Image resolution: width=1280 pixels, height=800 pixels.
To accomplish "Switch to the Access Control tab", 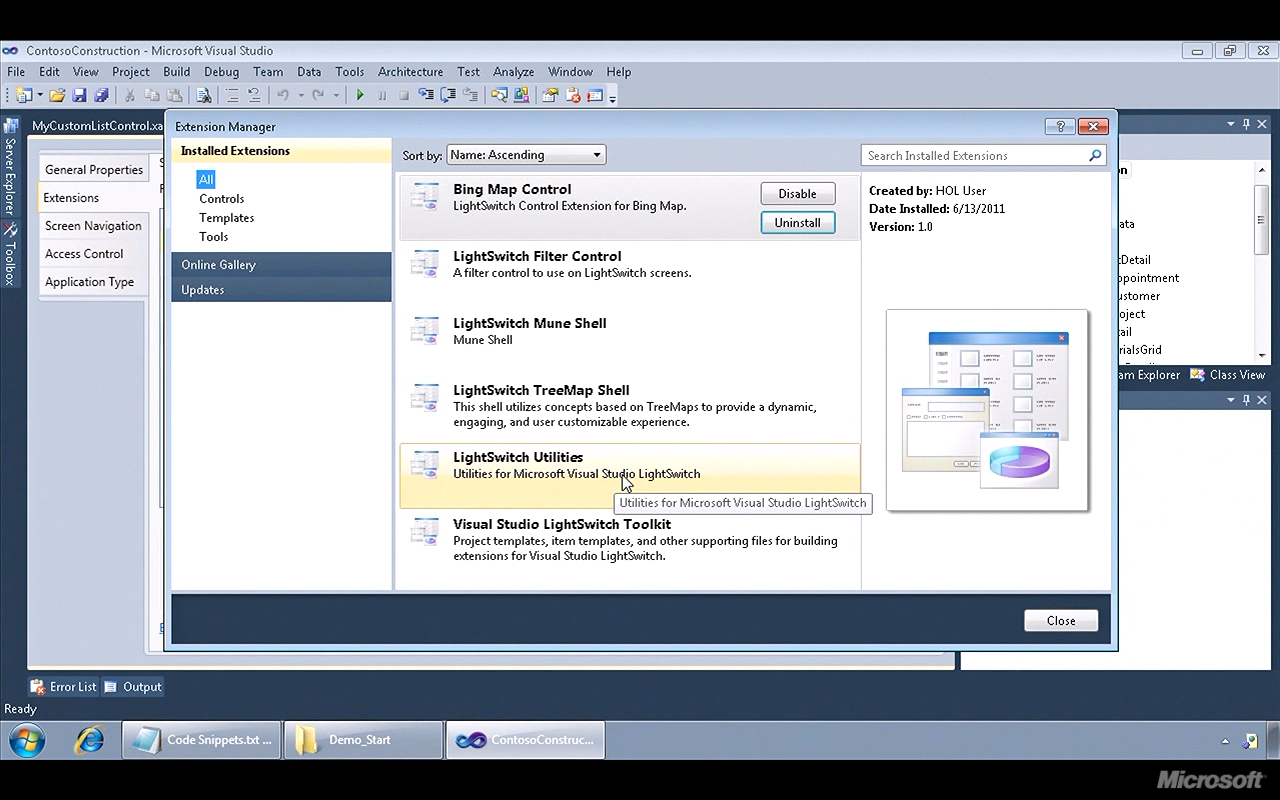I will tap(94, 254).
